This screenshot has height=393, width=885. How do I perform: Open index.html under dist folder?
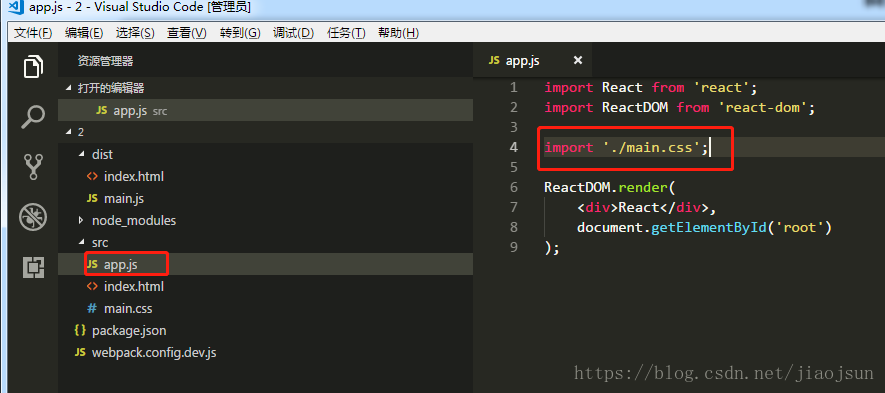coord(265,176)
